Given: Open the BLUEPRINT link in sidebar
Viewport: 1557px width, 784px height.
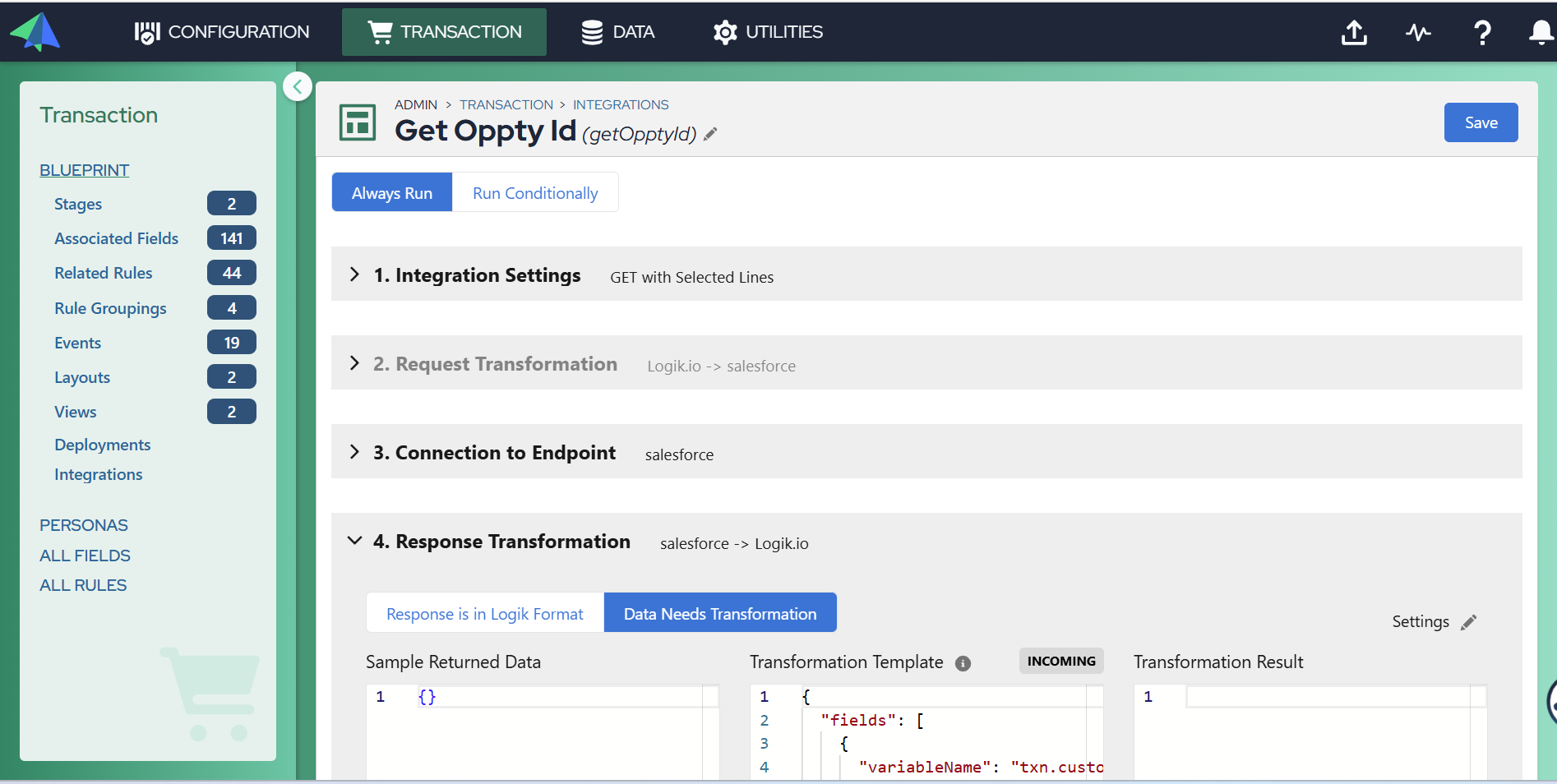Looking at the screenshot, I should coord(85,170).
